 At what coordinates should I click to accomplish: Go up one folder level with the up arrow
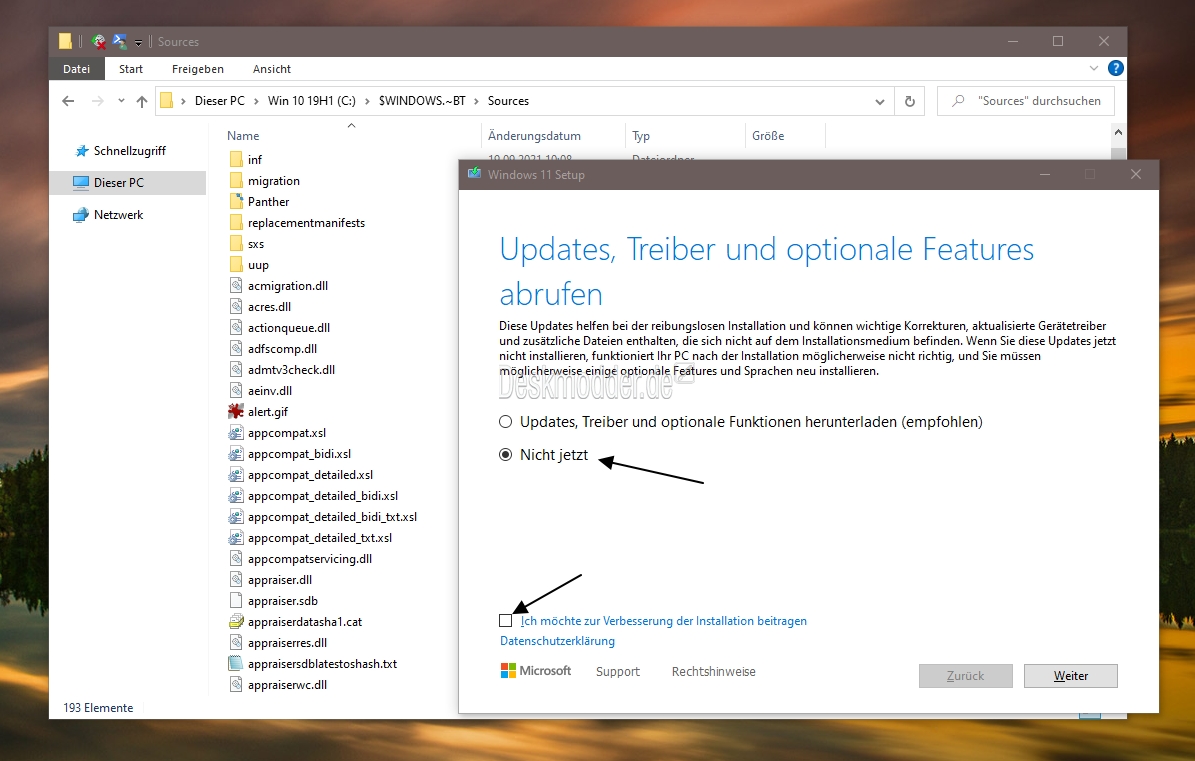point(142,101)
